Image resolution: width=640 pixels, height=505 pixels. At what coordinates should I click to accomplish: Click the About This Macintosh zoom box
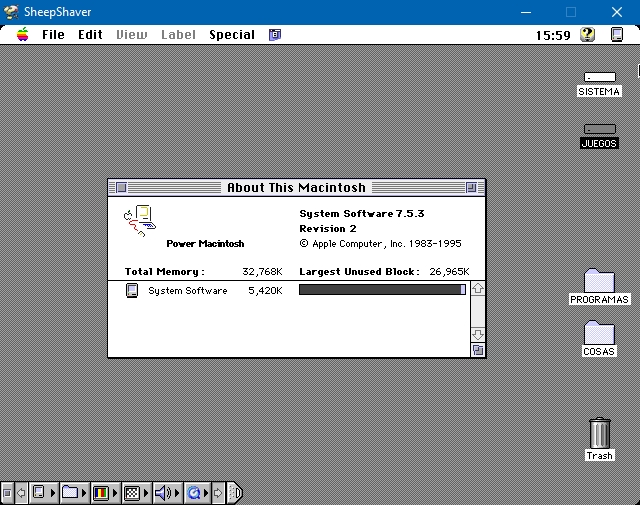click(x=471, y=187)
